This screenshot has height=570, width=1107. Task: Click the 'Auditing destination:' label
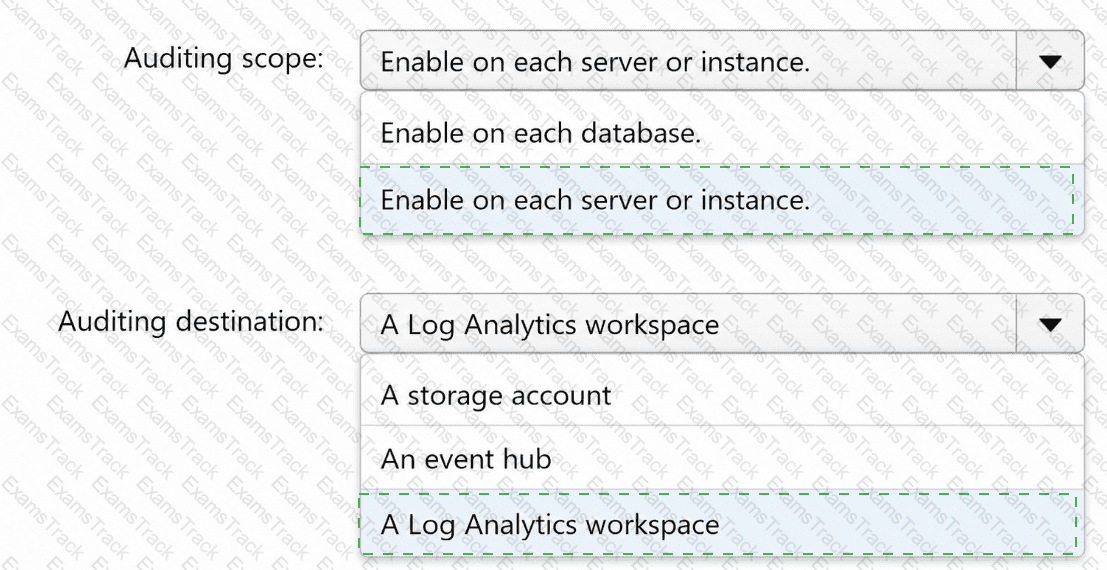click(191, 321)
